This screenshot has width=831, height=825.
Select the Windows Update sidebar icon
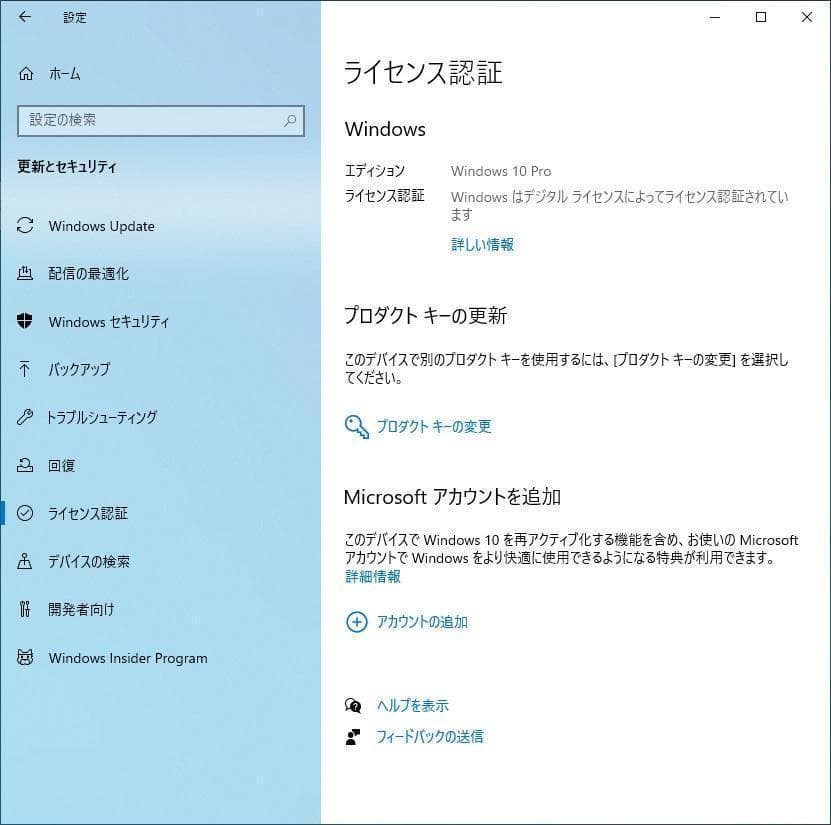point(24,226)
